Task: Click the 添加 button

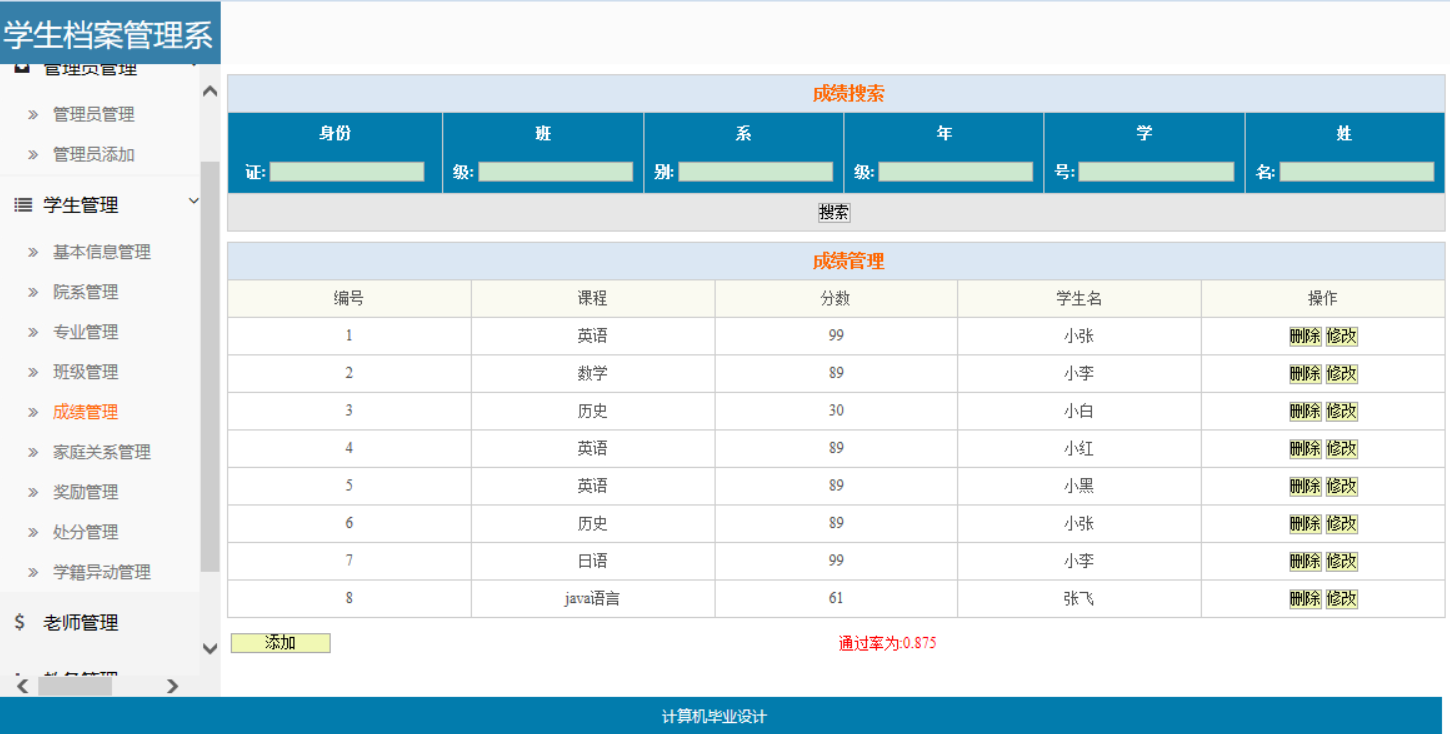Action: point(280,643)
